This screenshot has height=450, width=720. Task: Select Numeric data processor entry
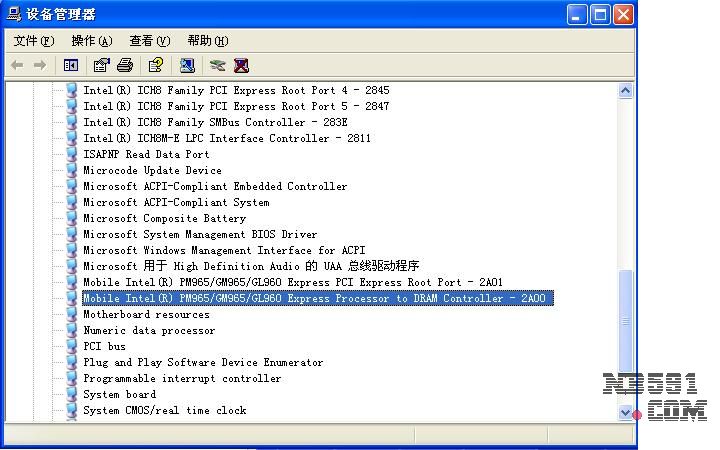[x=149, y=330]
